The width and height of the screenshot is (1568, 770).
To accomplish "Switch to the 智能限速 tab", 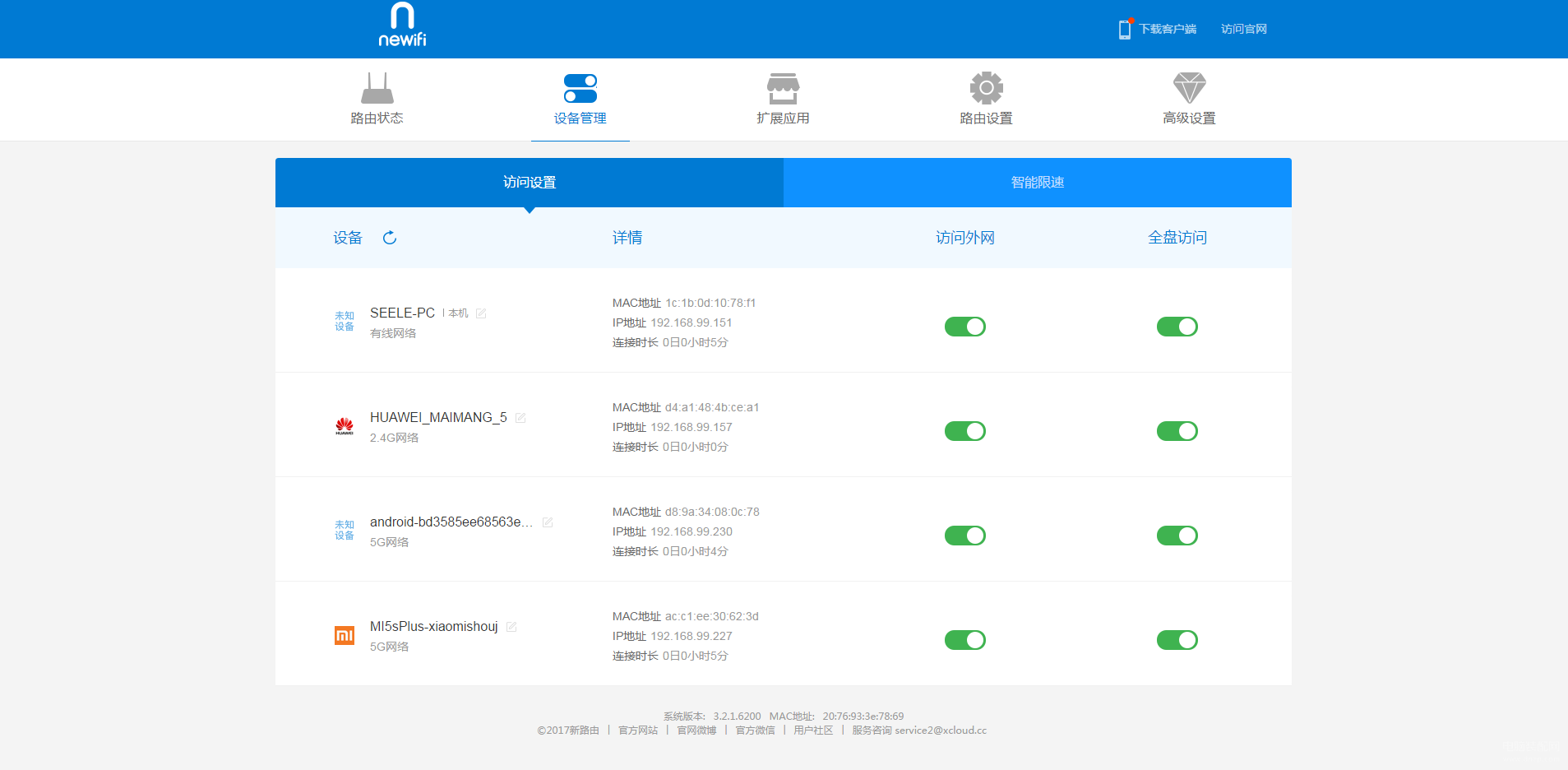I will pos(1037,183).
